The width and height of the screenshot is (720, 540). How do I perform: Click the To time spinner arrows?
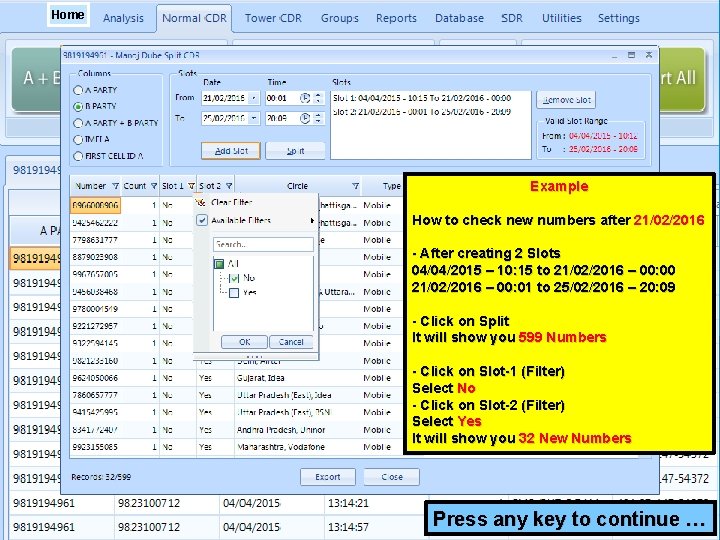318,118
